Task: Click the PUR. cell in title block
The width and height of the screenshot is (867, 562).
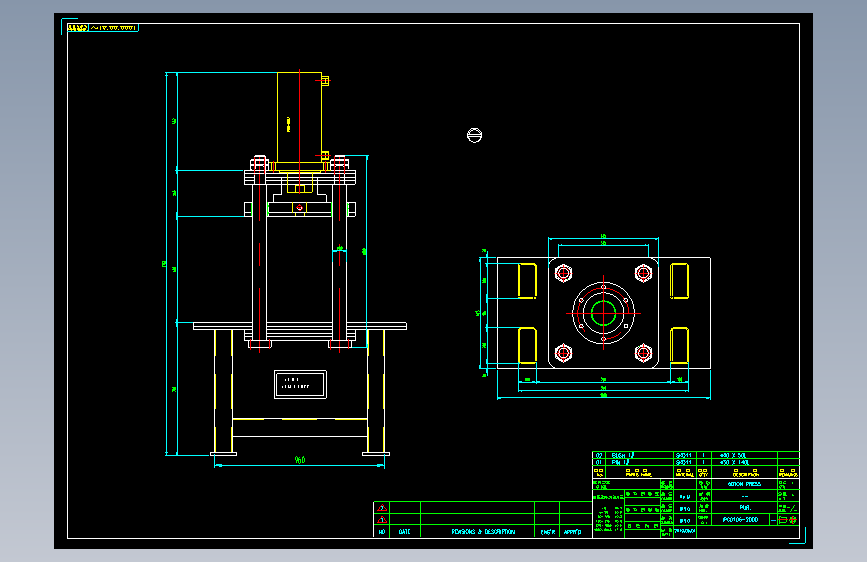Action: pos(745,507)
